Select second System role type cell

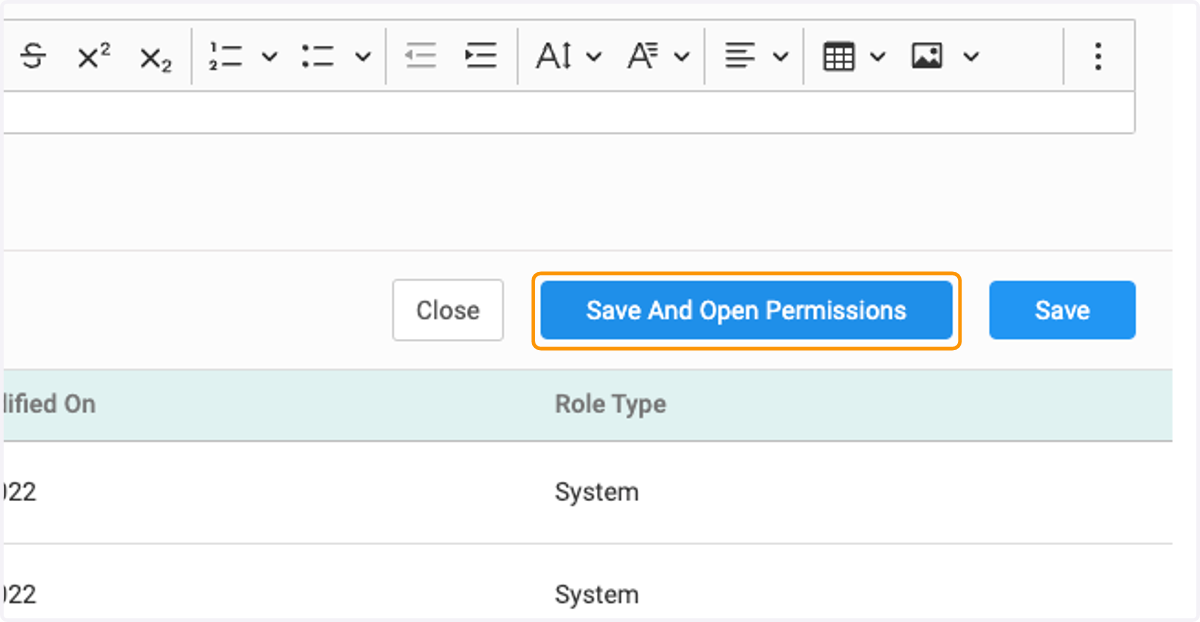coord(596,595)
